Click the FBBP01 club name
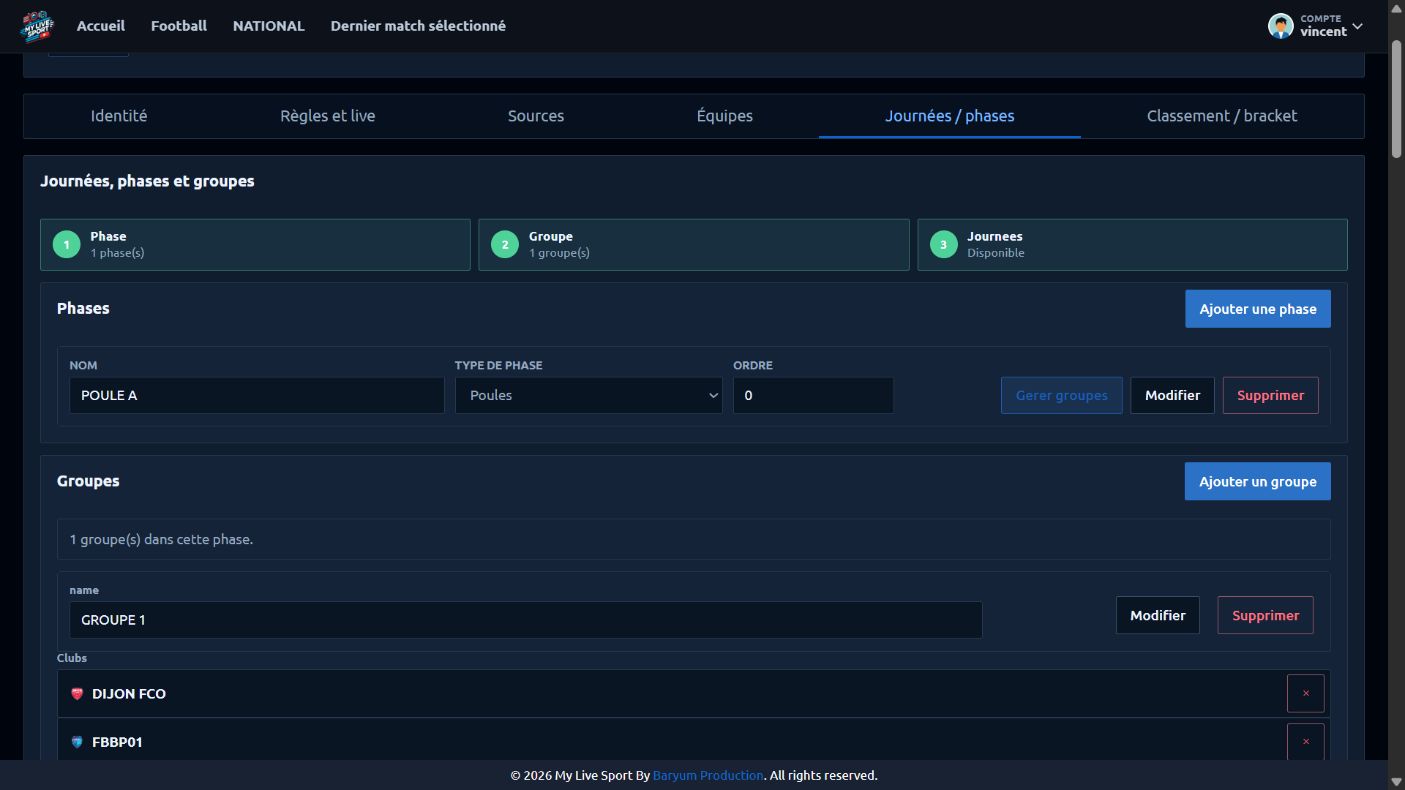 click(x=117, y=742)
